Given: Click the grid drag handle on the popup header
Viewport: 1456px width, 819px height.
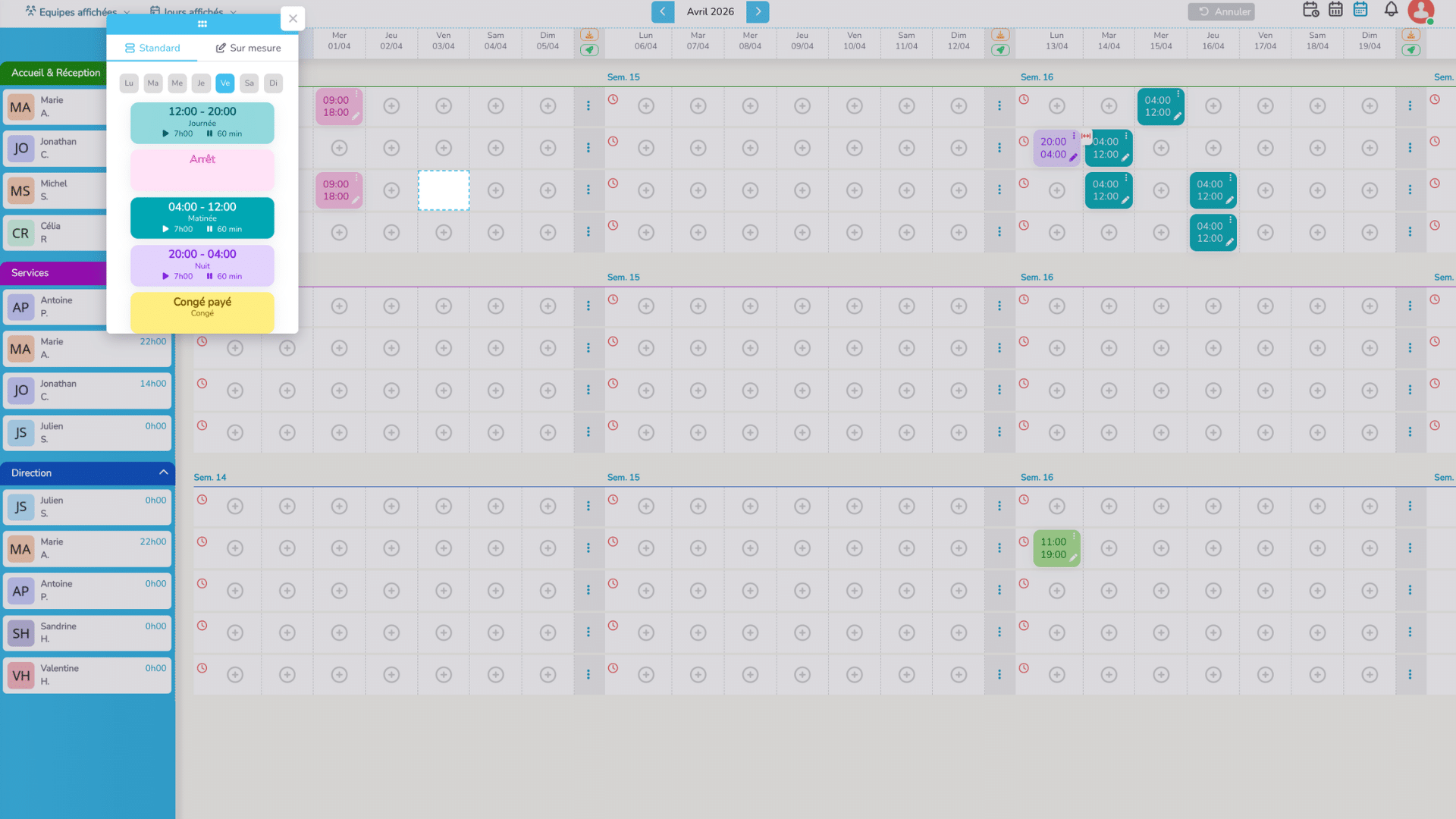Looking at the screenshot, I should click(x=202, y=24).
